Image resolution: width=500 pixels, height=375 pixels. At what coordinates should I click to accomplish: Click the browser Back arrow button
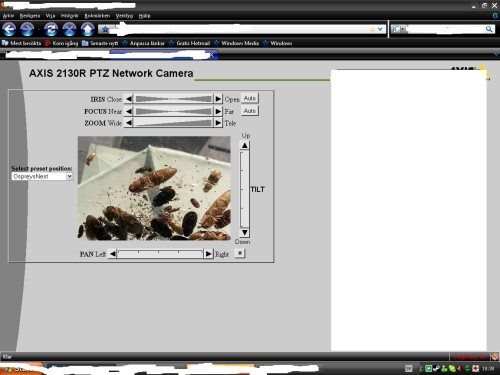click(9, 29)
